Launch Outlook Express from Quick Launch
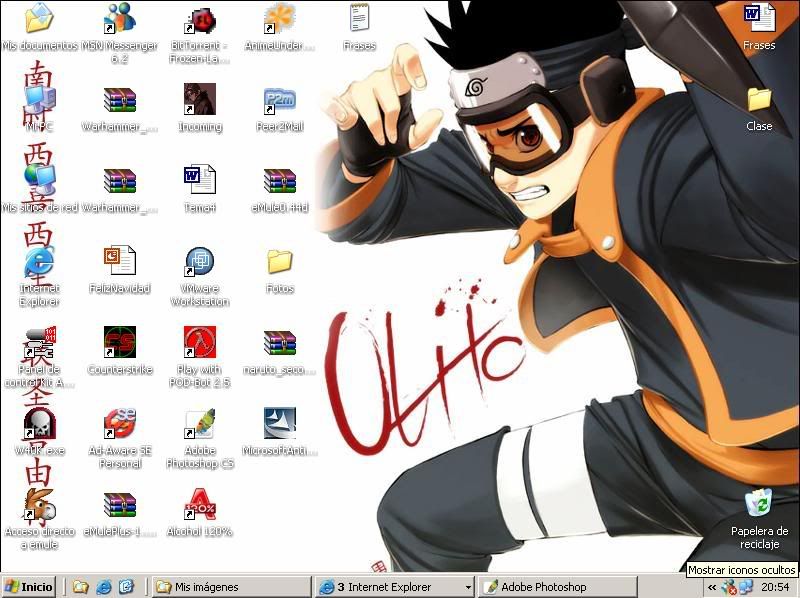Screen dimensions: 800x598 [126, 587]
